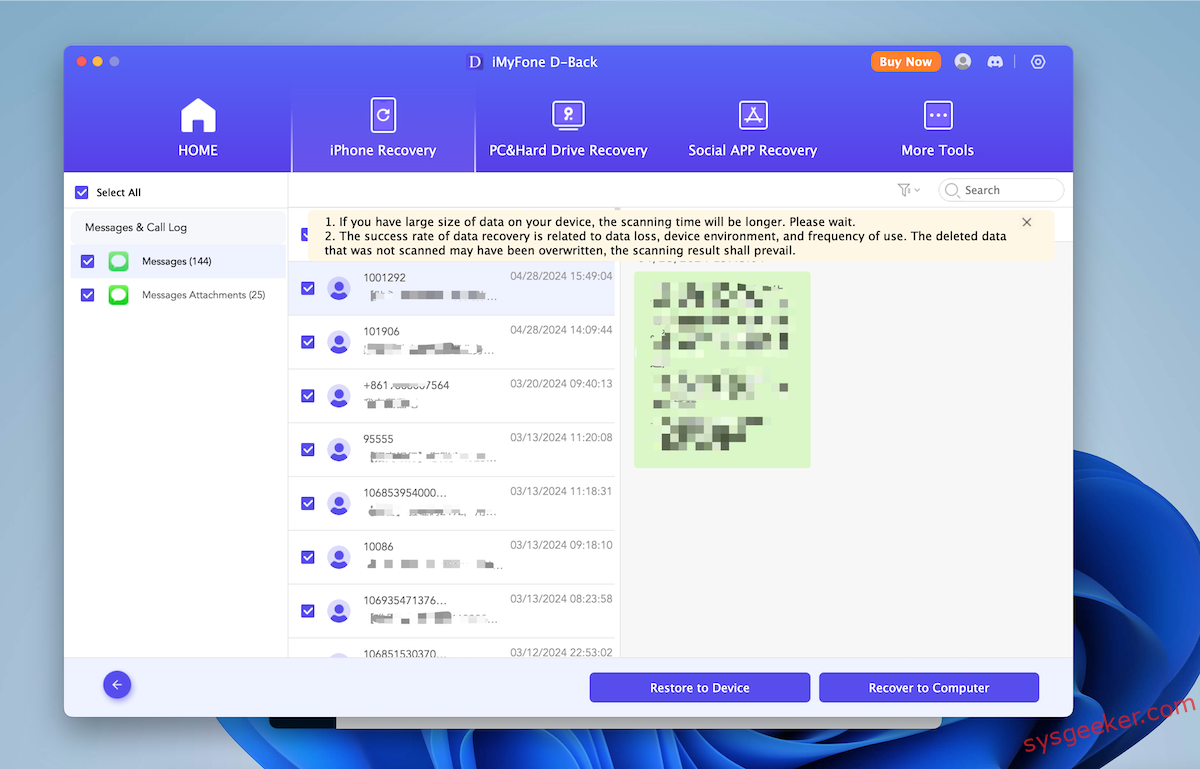Click the D-Back logo icon in title bar

coord(475,62)
